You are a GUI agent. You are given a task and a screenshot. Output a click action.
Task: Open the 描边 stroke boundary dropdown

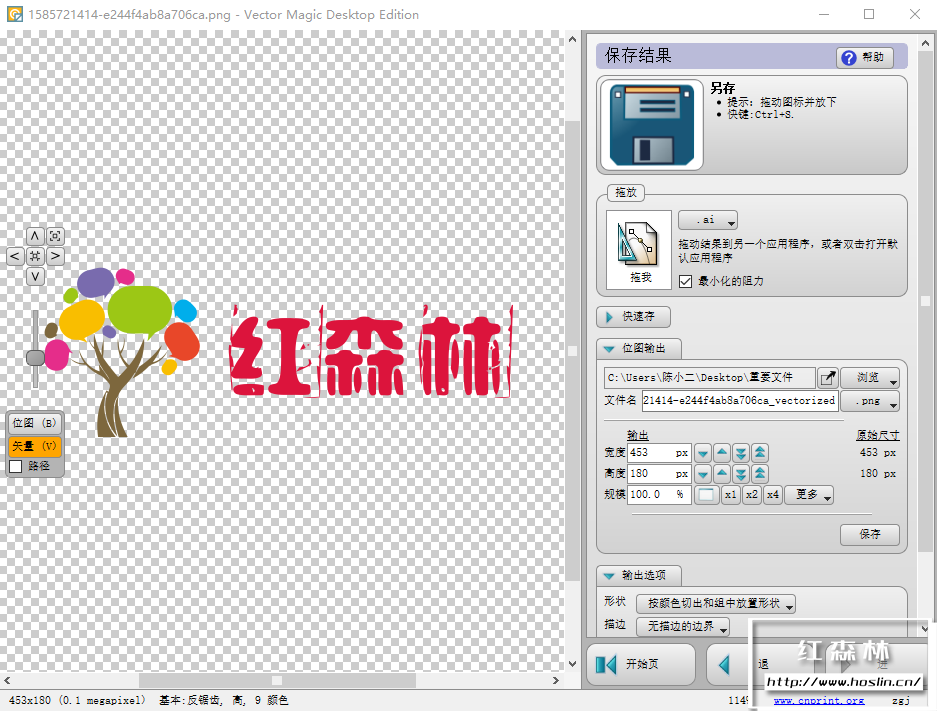tap(682, 626)
